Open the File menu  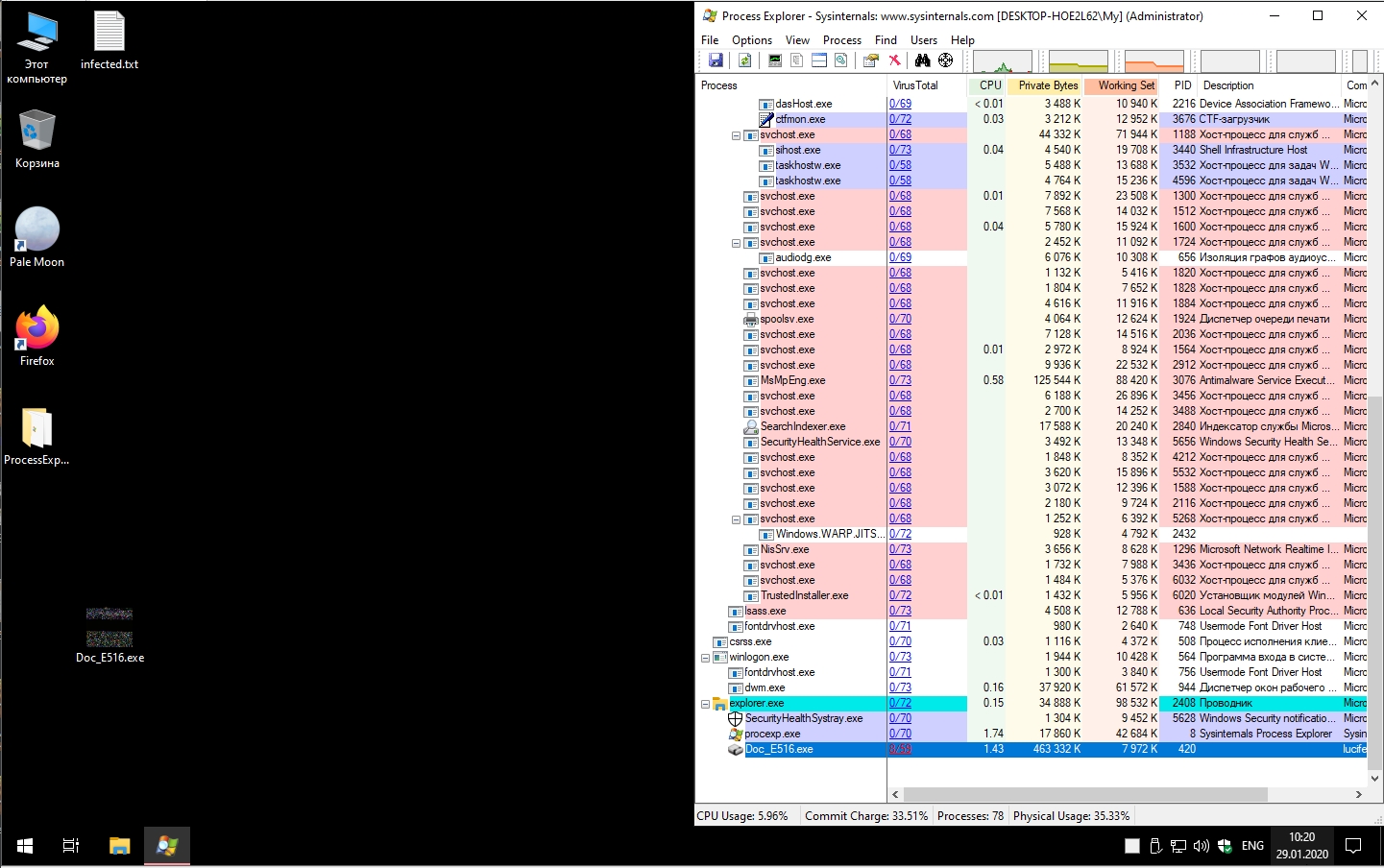[x=710, y=40]
